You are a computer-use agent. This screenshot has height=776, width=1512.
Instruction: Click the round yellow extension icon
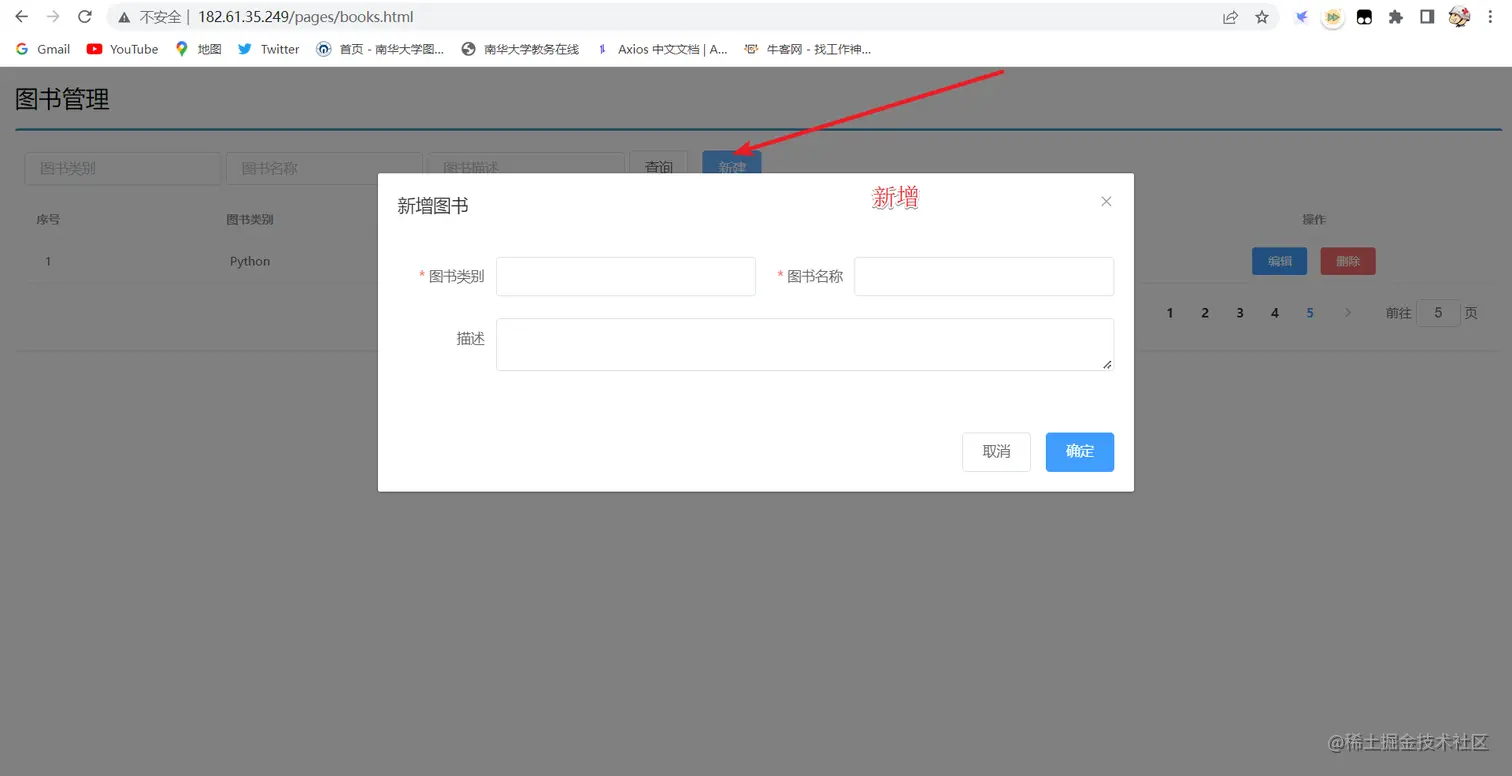(1332, 17)
